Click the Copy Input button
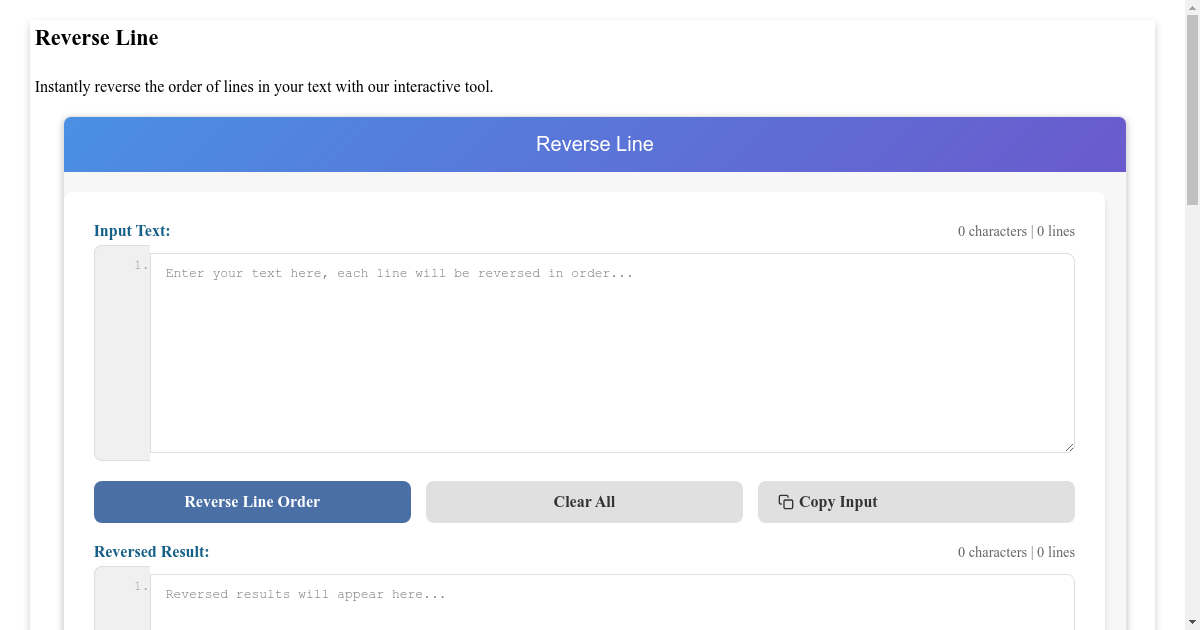Viewport: 1200px width, 630px height. pyautogui.click(x=916, y=501)
